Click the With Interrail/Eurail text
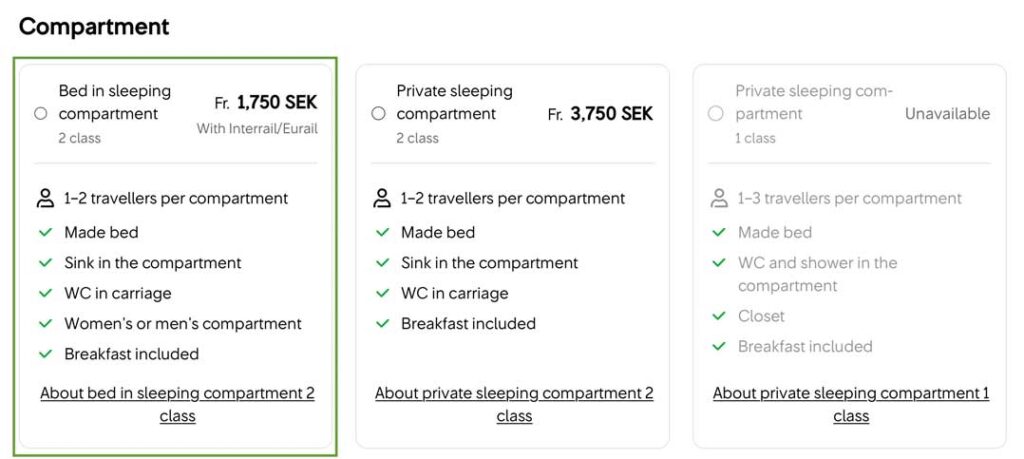This screenshot has height=459, width=1024. click(x=257, y=128)
